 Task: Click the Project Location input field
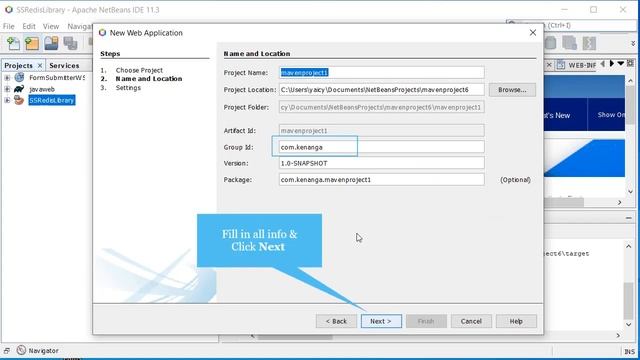[381, 90]
